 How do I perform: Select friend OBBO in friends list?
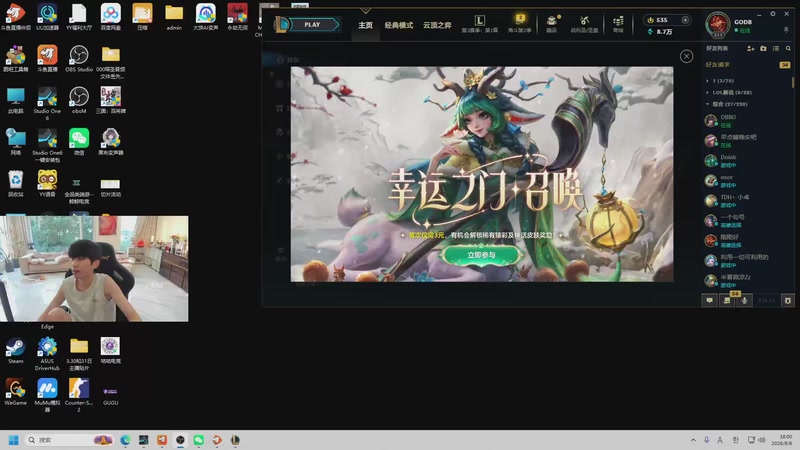[747, 120]
